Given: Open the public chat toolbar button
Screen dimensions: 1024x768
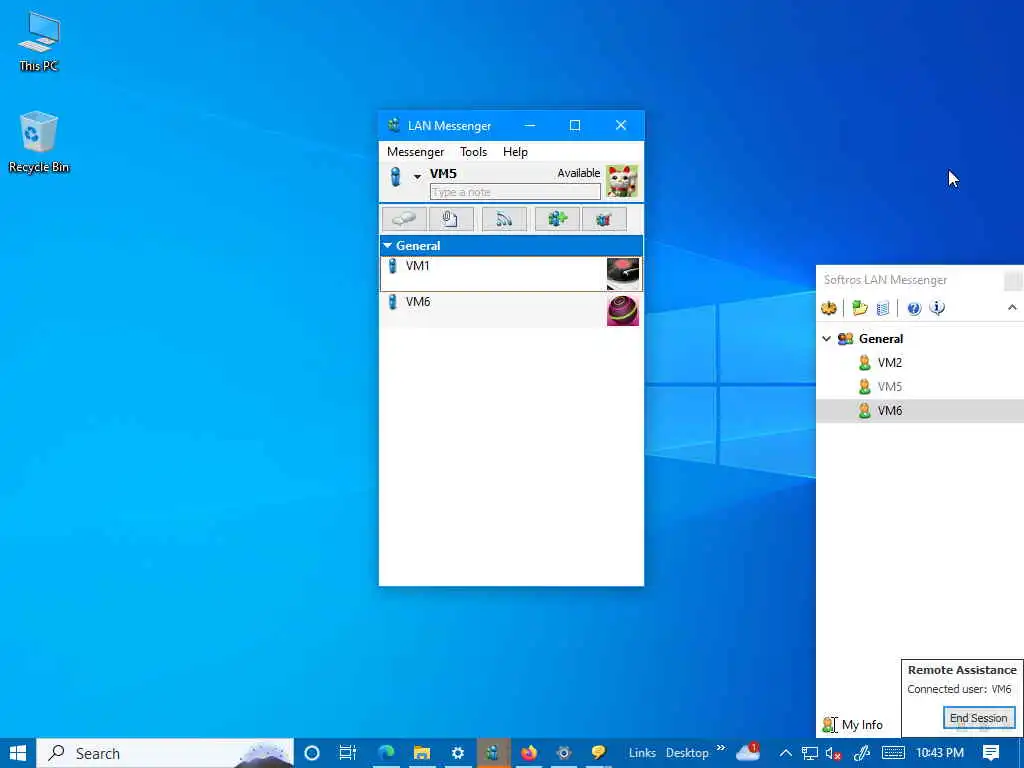Looking at the screenshot, I should (604, 219).
